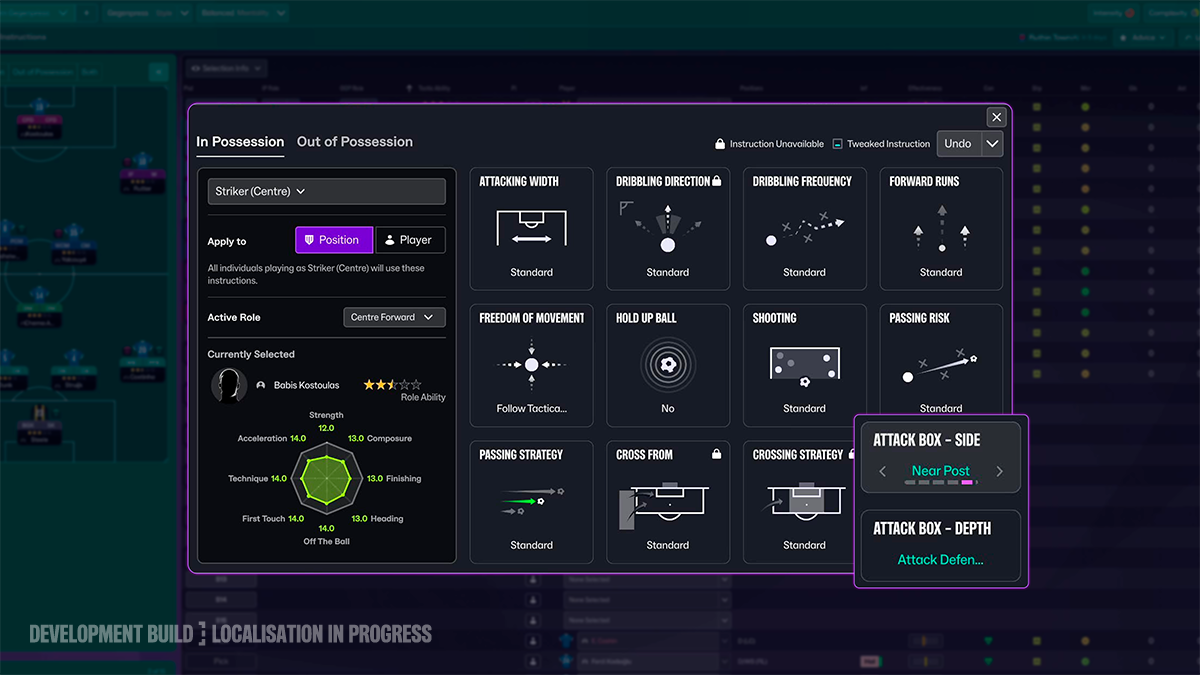Image resolution: width=1200 pixels, height=675 pixels.
Task: Expand the Striker (Centre) position dropdown
Action: tap(326, 191)
